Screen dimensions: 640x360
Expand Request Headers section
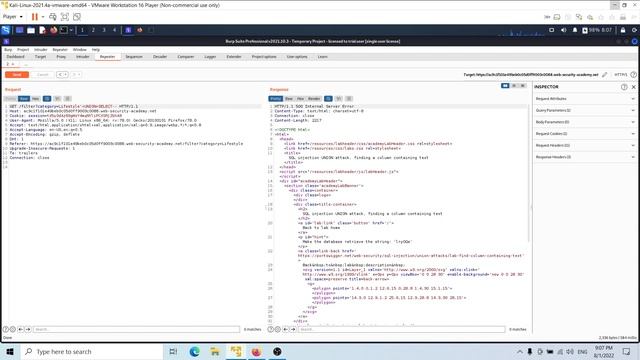[585, 145]
